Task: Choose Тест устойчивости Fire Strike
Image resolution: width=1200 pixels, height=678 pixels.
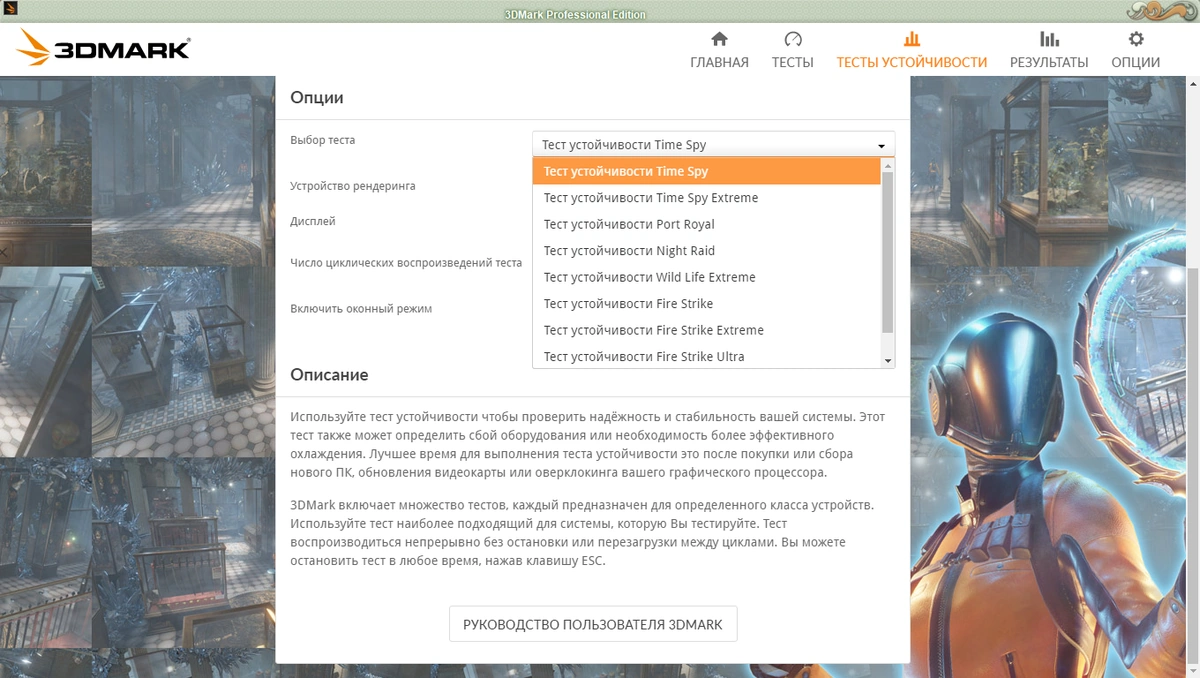Action: (x=707, y=304)
